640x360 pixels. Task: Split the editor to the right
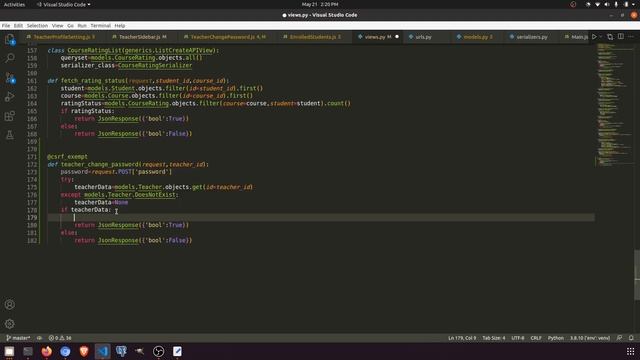[x=620, y=37]
